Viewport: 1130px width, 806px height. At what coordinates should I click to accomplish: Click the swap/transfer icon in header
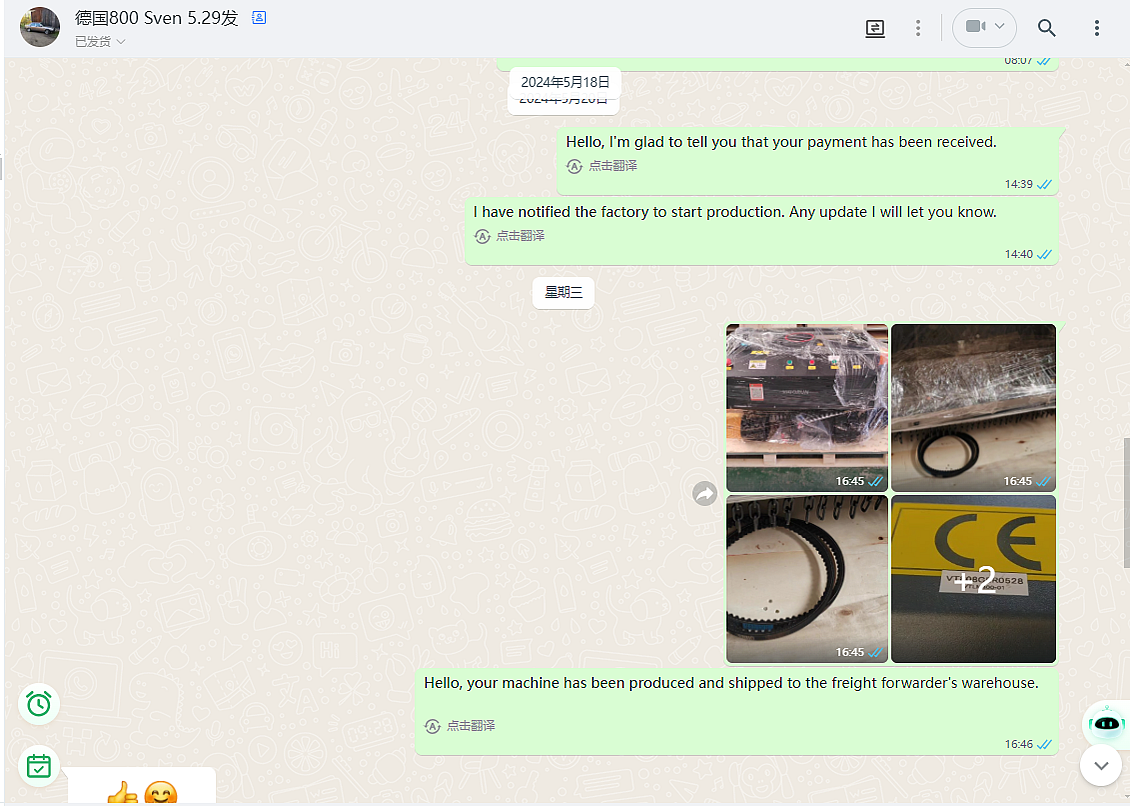click(875, 28)
